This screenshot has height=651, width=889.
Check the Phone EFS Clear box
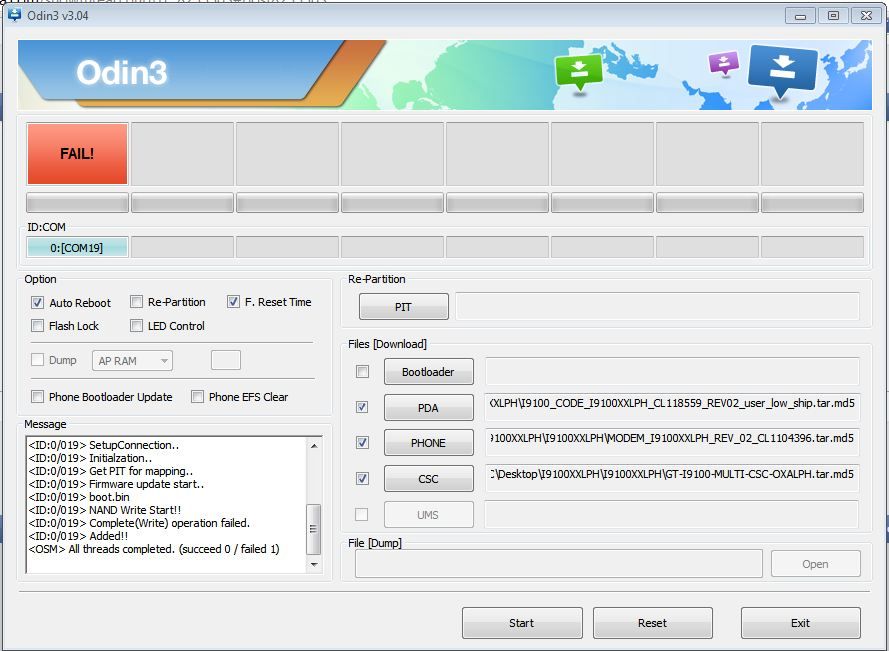click(x=198, y=397)
